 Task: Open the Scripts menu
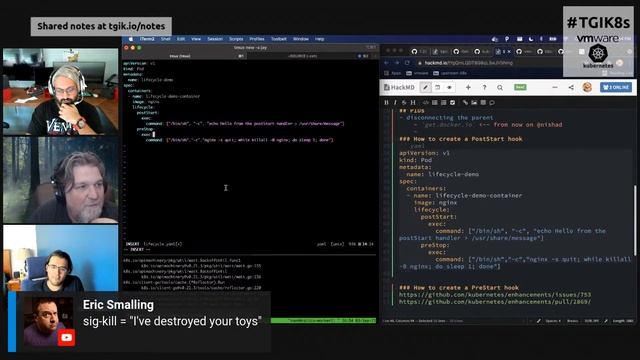click(x=236, y=39)
